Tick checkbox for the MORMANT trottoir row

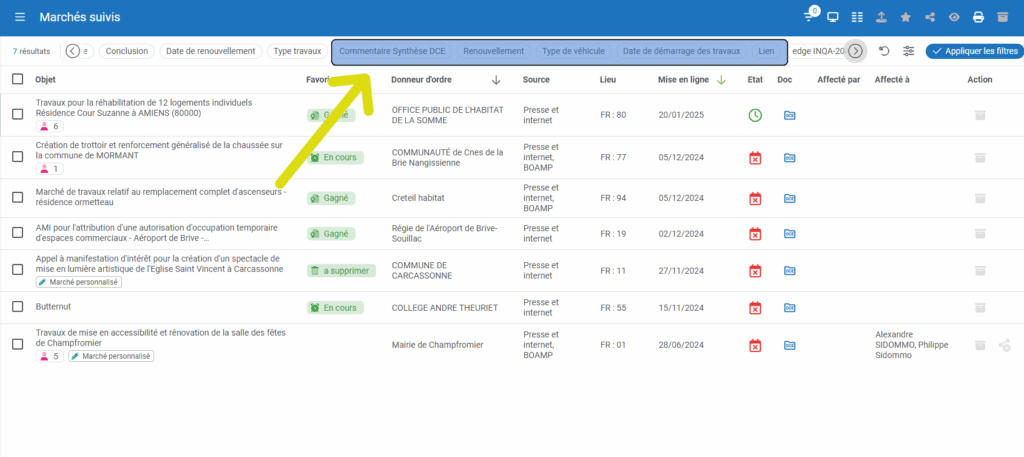click(x=17, y=157)
